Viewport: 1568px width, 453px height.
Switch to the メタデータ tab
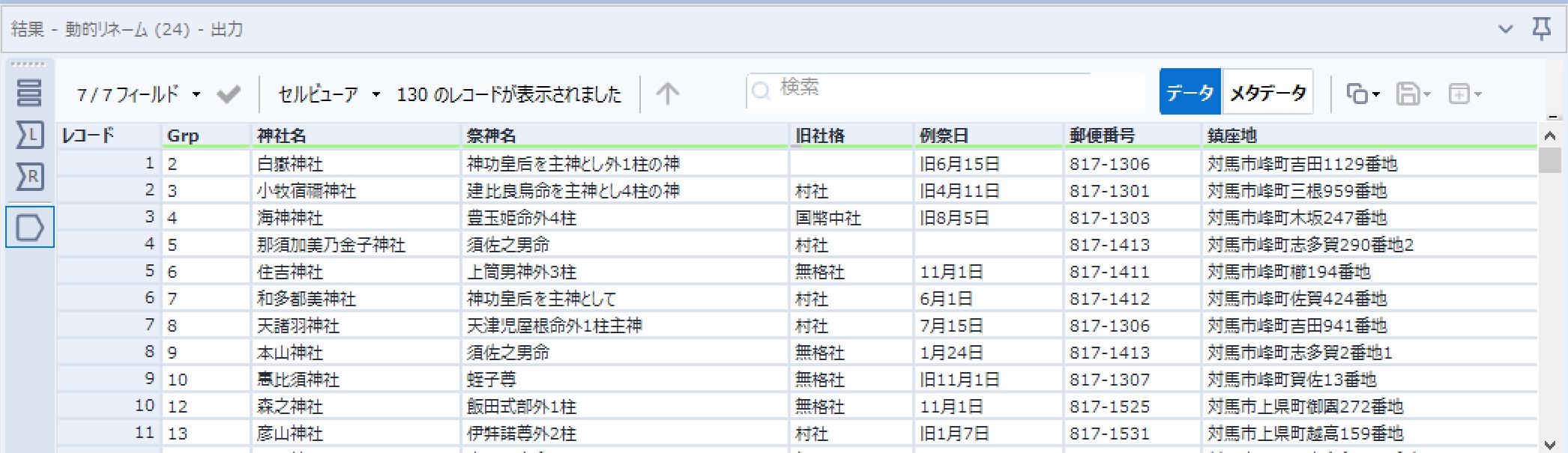point(1267,93)
